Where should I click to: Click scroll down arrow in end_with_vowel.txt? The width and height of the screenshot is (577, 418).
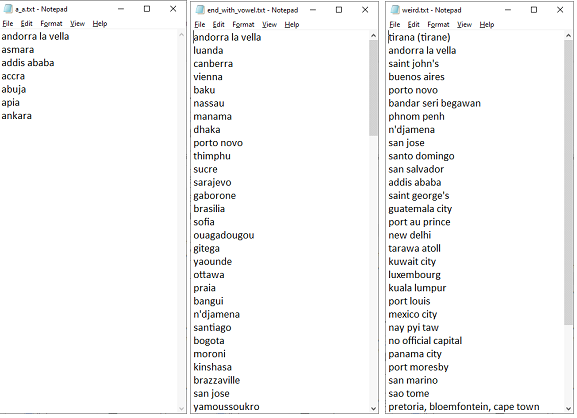pyautogui.click(x=373, y=408)
